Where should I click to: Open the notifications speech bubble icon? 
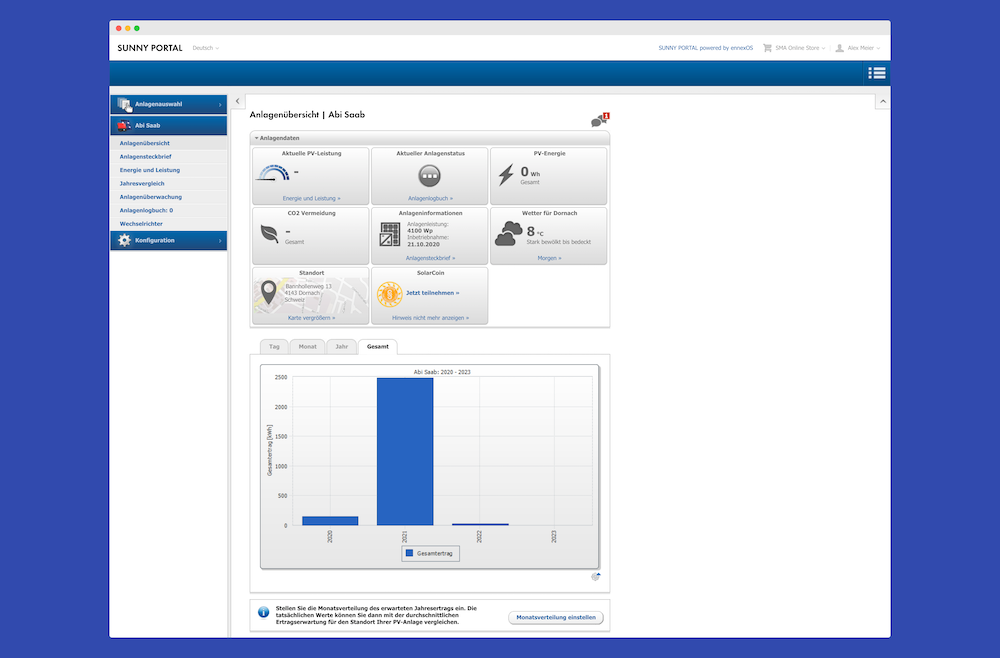(x=599, y=121)
